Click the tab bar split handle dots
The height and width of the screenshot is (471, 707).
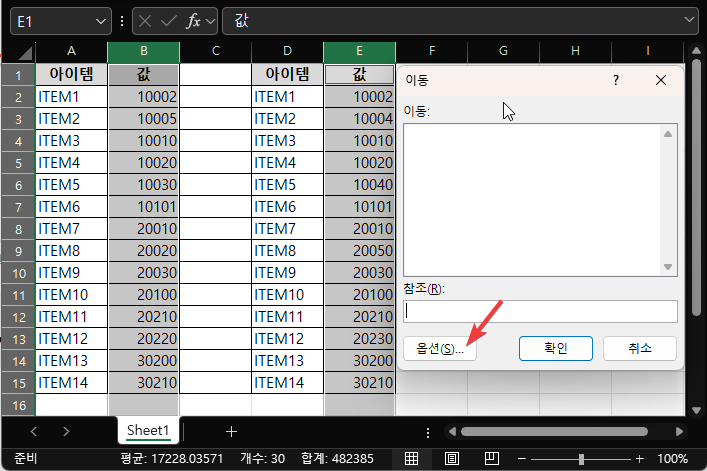click(427, 433)
